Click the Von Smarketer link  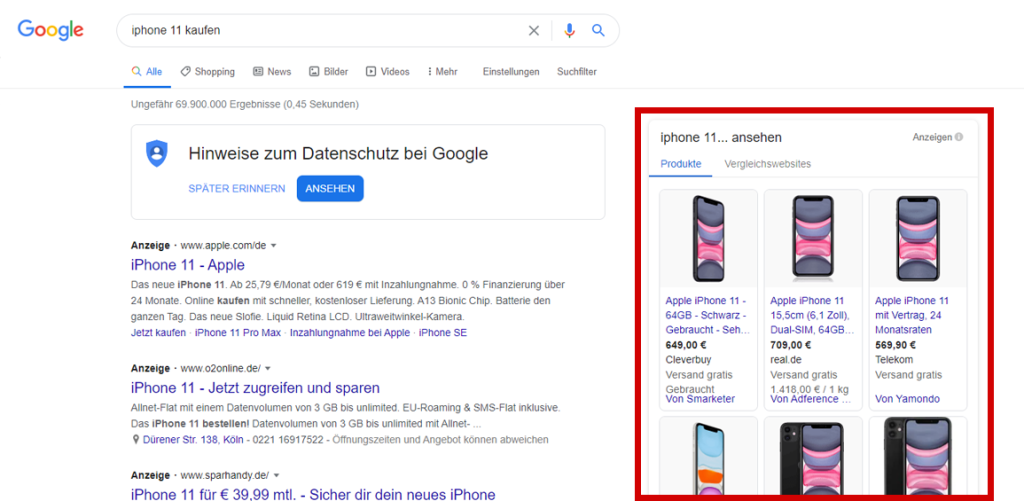699,399
